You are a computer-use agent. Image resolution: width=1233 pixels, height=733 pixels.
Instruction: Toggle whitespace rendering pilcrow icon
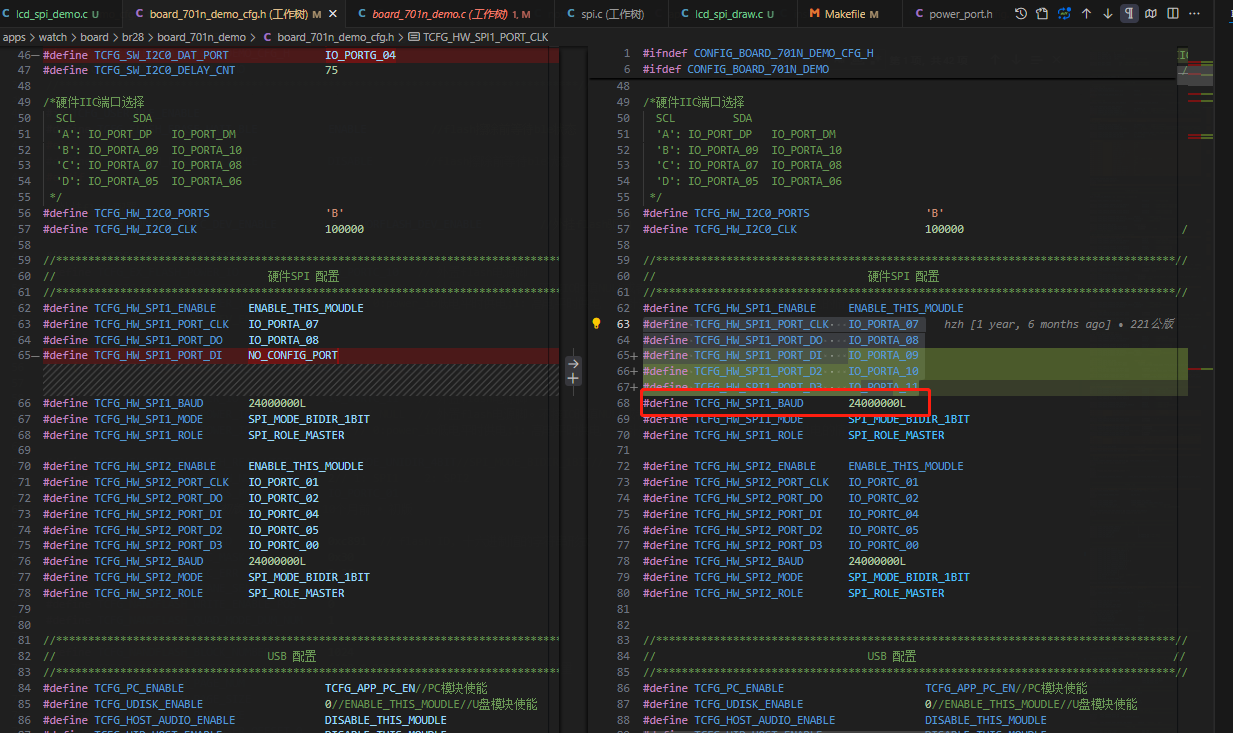(1129, 14)
